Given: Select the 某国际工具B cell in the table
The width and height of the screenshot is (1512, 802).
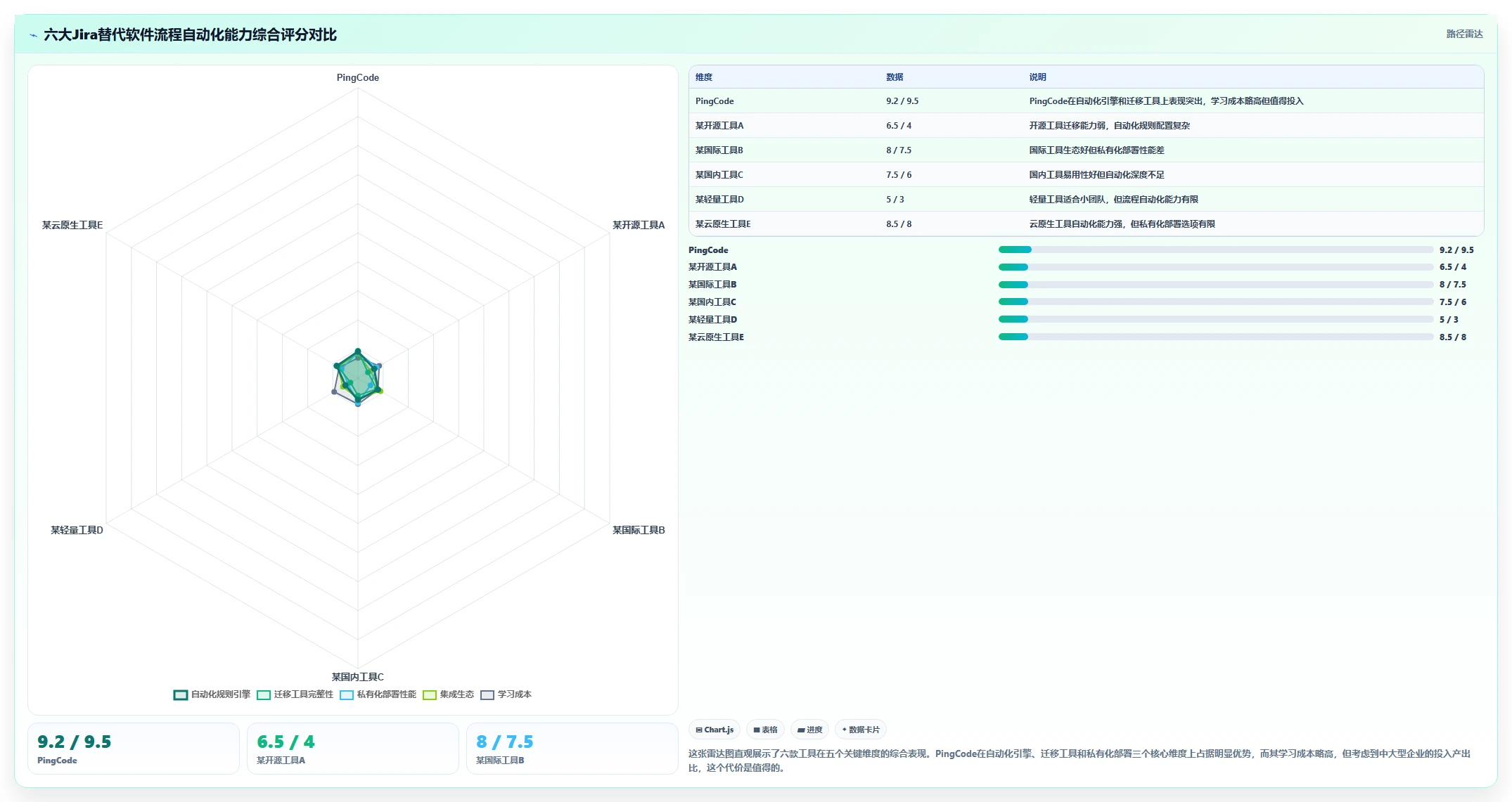Looking at the screenshot, I should point(719,150).
